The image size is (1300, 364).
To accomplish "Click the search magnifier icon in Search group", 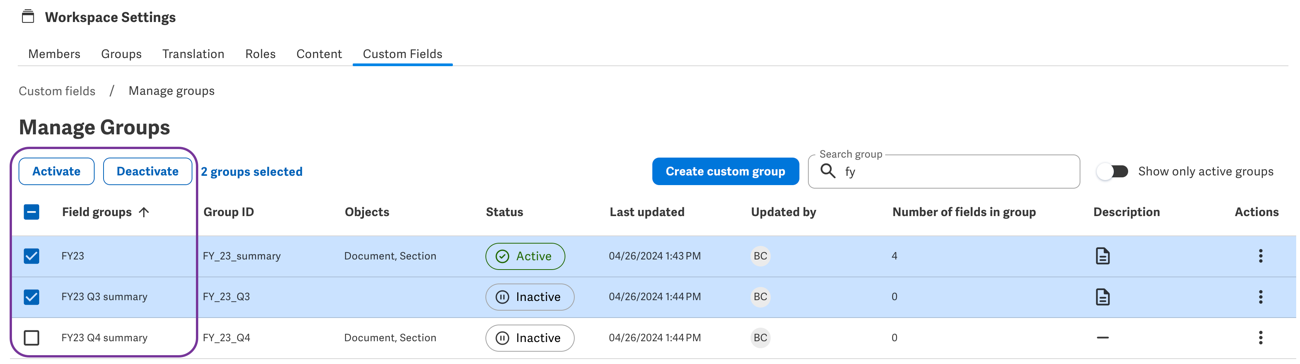I will (828, 172).
